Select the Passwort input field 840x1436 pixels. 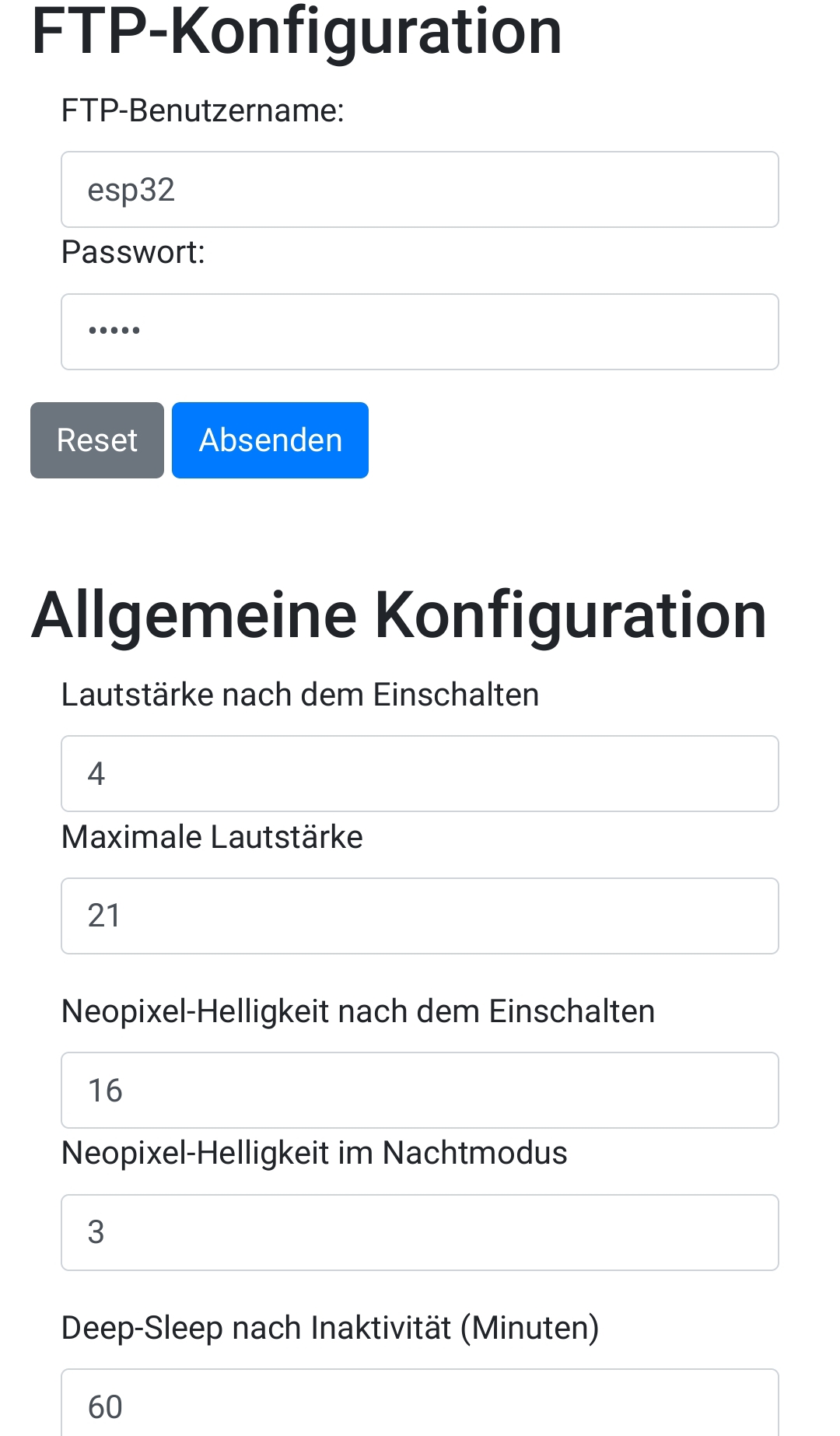[420, 332]
